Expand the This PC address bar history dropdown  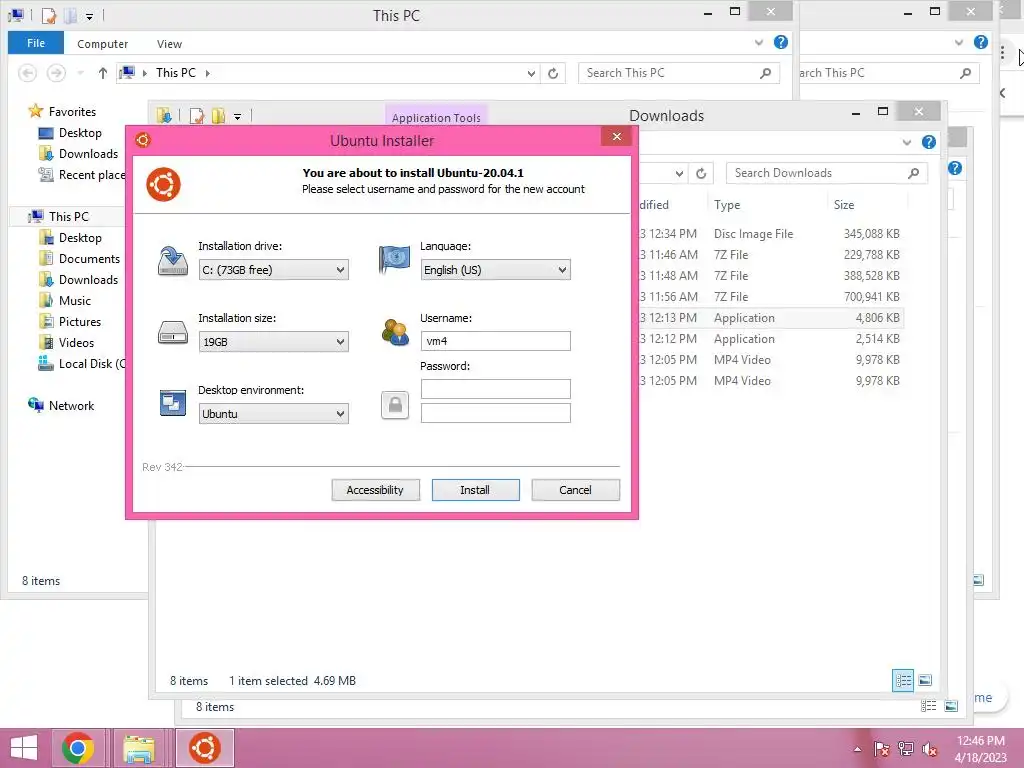[532, 73]
